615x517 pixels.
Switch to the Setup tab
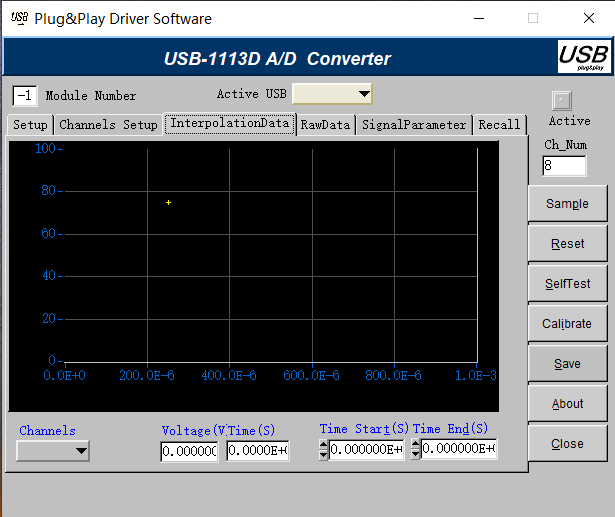coord(30,125)
